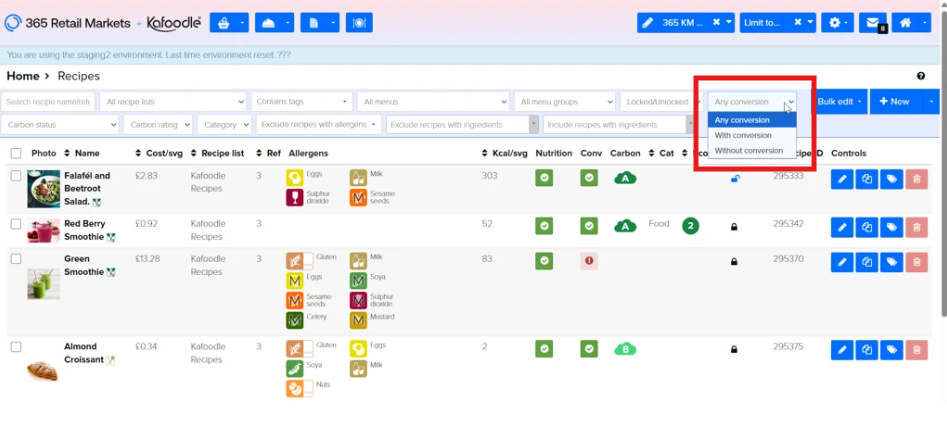Check the select-all checkbox in table header

pyautogui.click(x=16, y=153)
